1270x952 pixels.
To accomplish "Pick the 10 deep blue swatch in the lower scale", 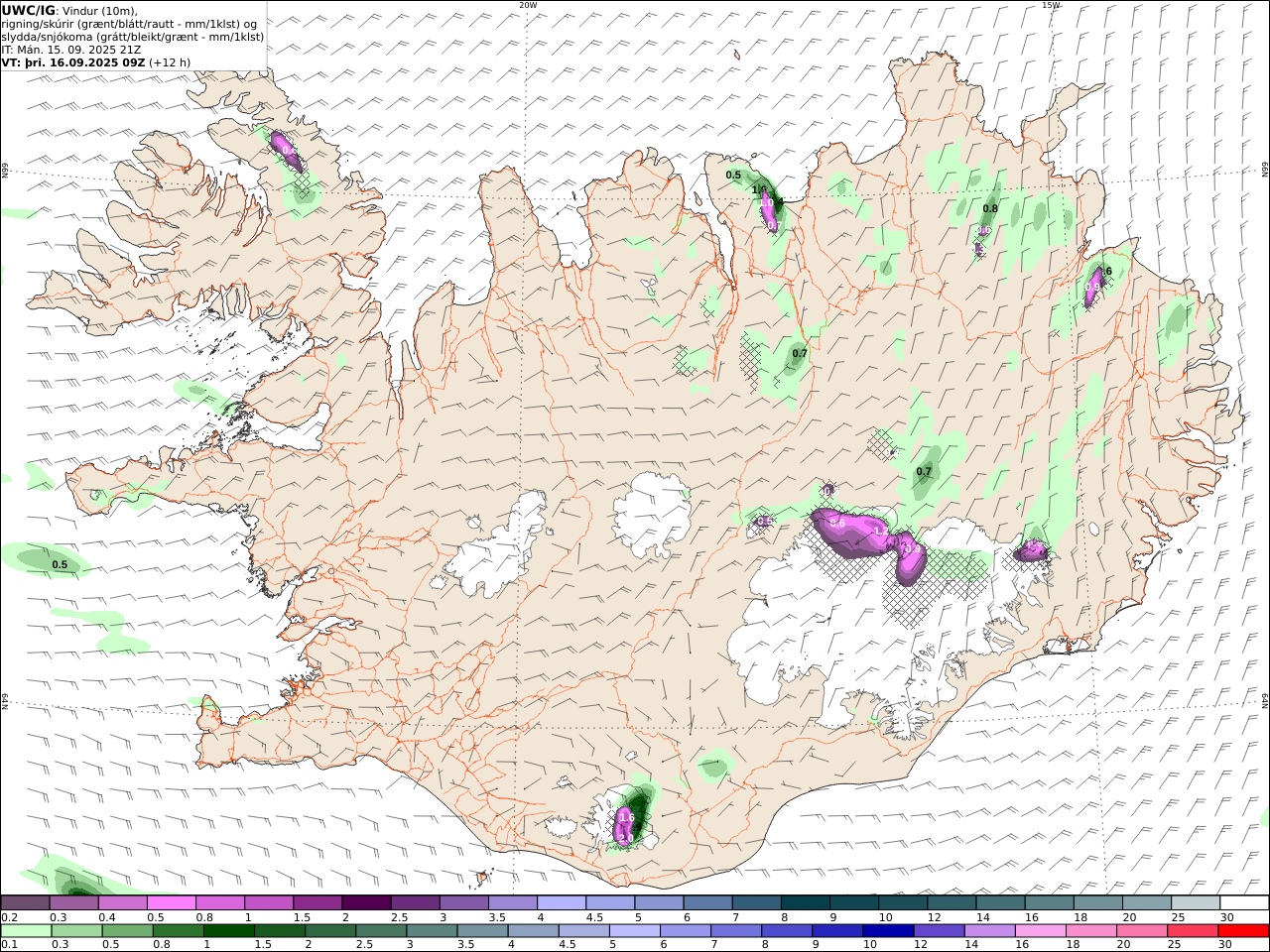I will 888,931.
